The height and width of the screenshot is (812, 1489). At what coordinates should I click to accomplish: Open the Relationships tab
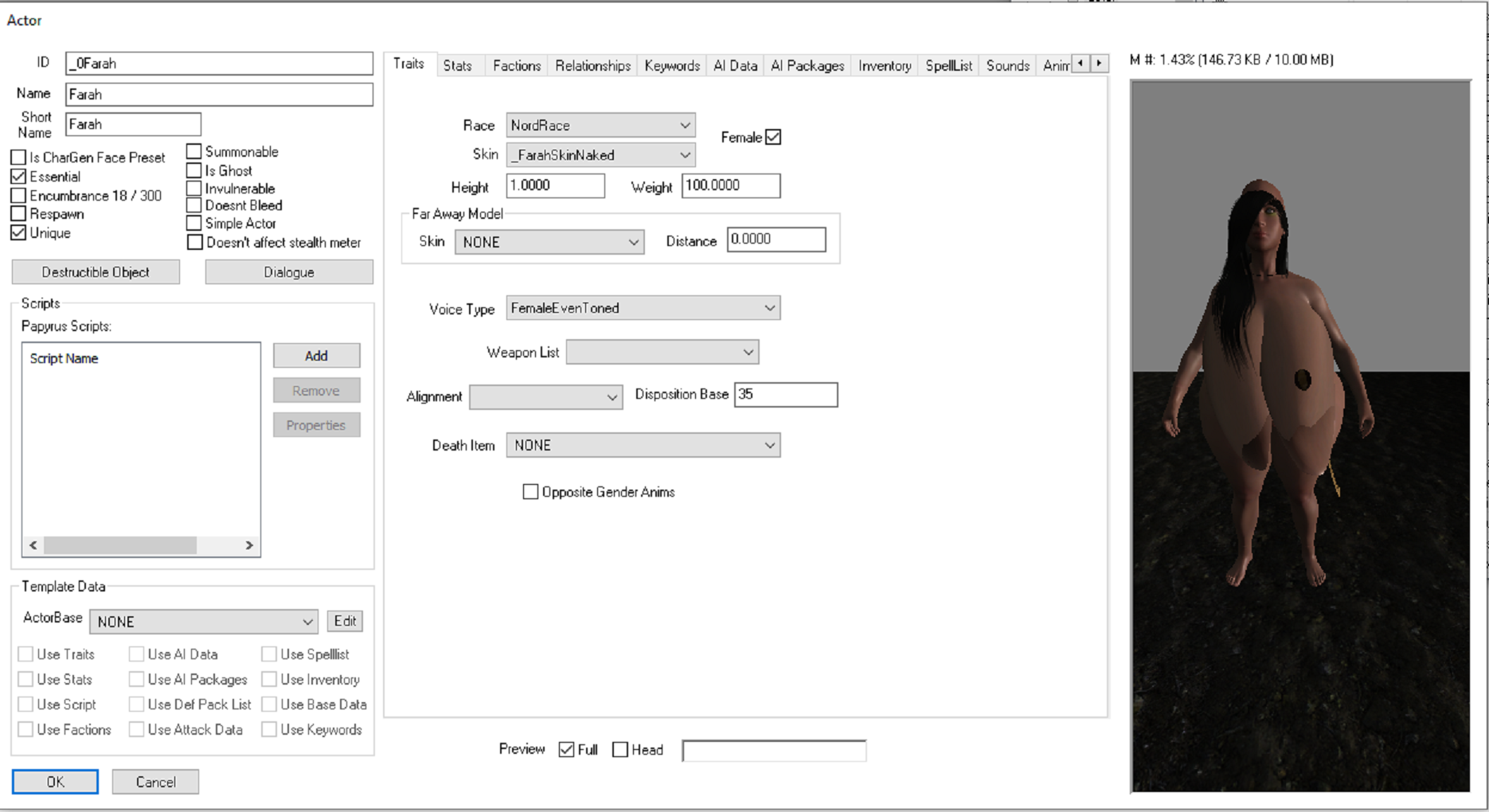593,65
